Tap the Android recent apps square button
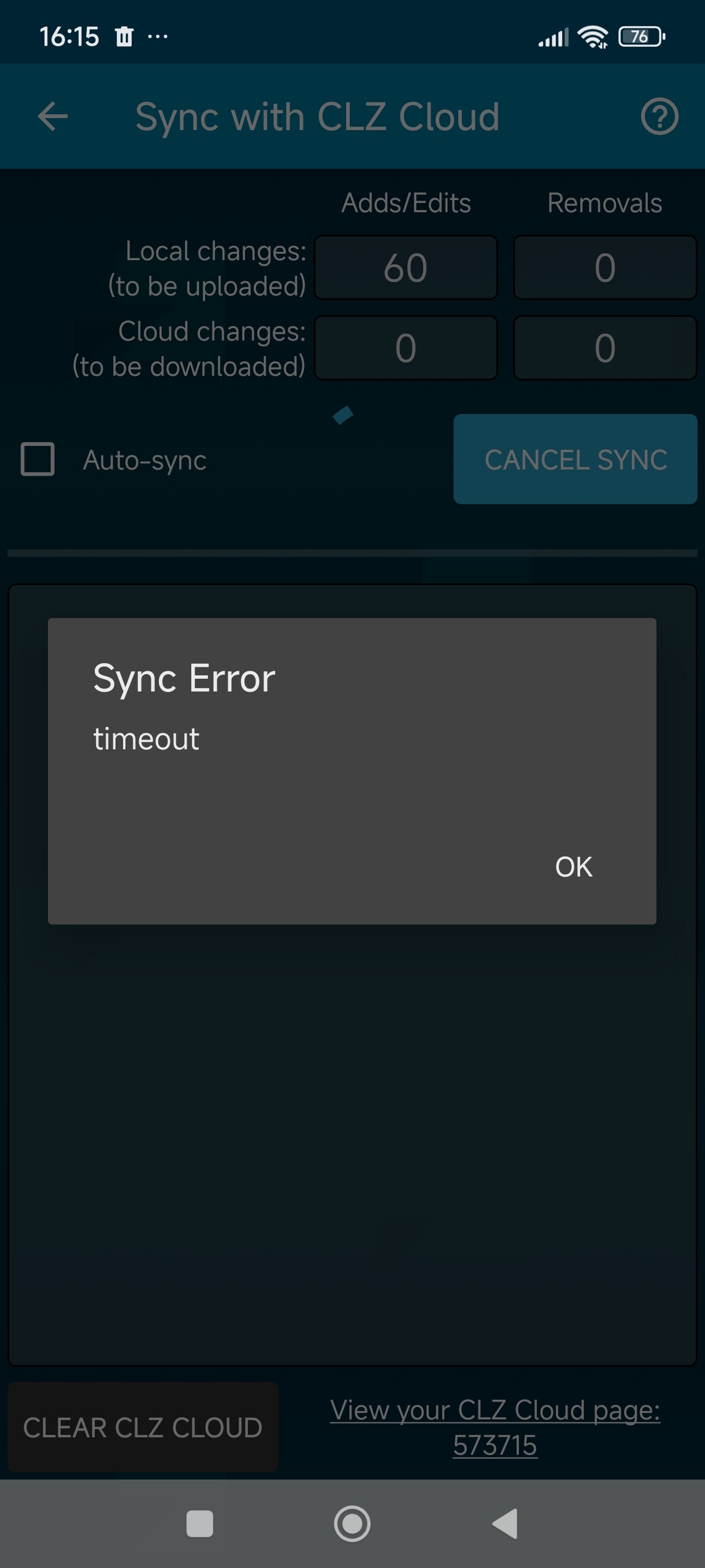The height and width of the screenshot is (1568, 705). (199, 1523)
